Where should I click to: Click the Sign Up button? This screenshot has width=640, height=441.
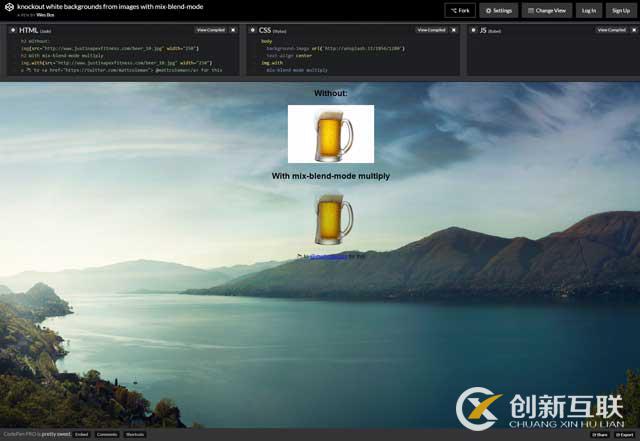tap(621, 10)
